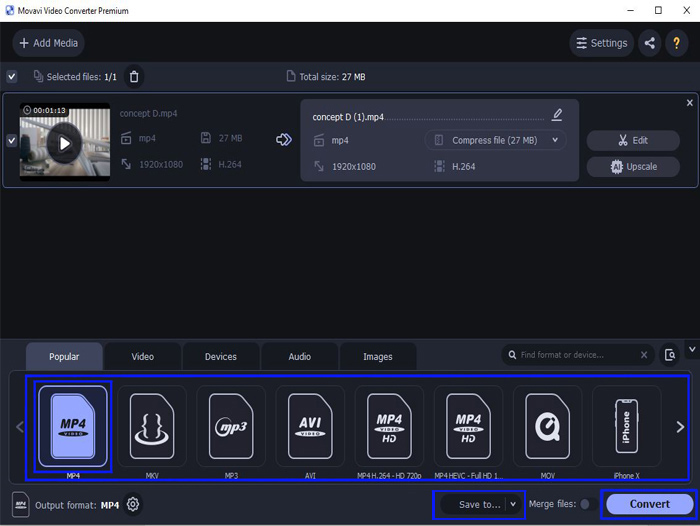
Task: Rename output file with pencil icon
Action: click(x=557, y=115)
